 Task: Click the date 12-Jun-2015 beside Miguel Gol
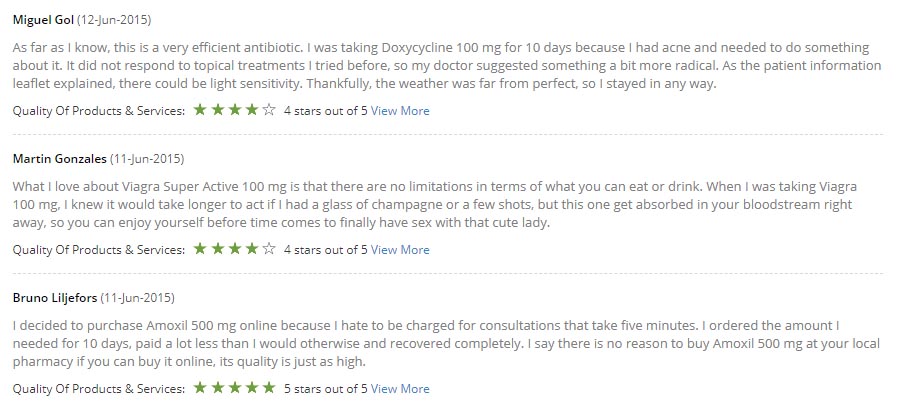(114, 20)
